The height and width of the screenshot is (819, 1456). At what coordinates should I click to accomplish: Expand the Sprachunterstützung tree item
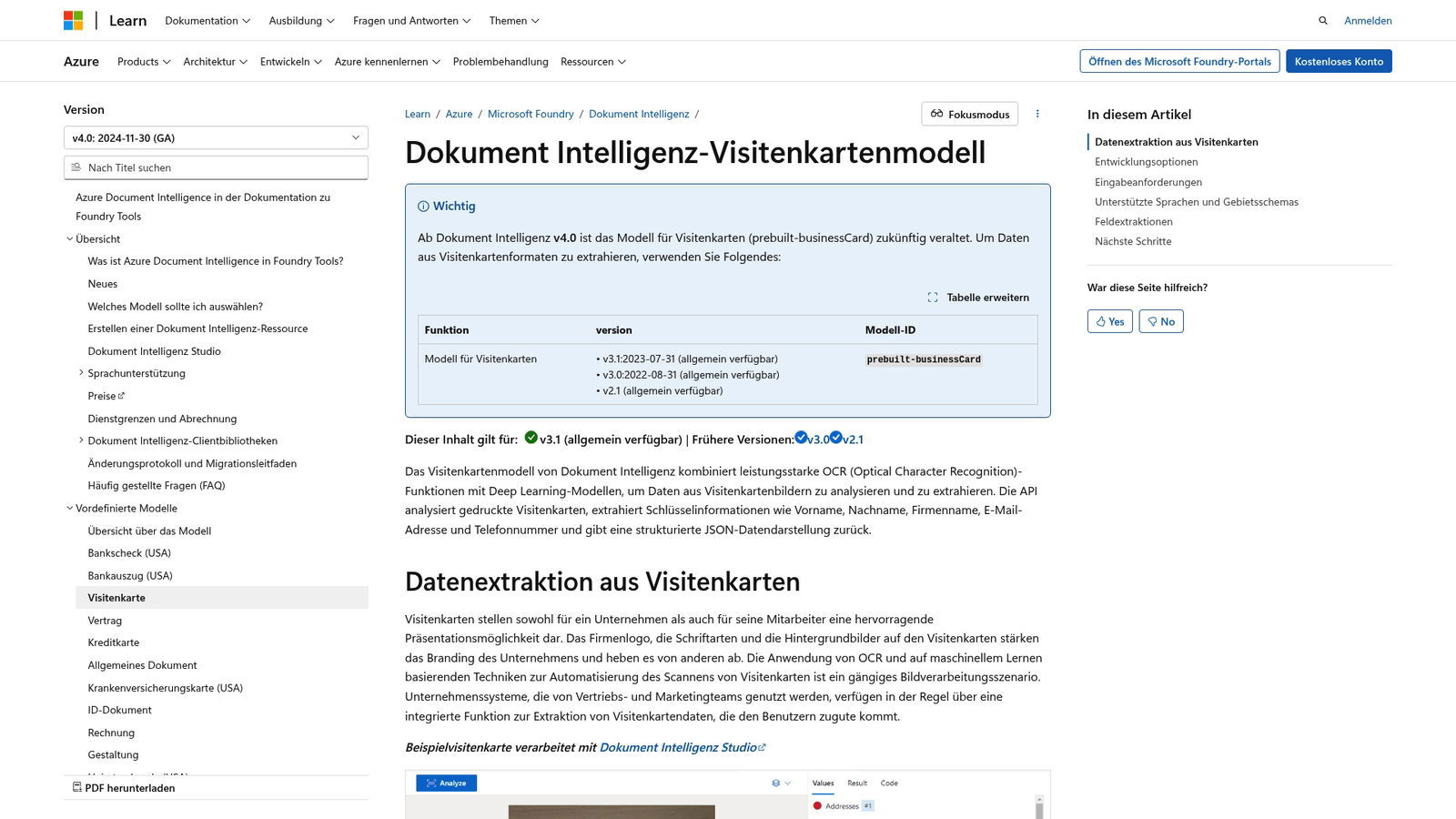[81, 373]
